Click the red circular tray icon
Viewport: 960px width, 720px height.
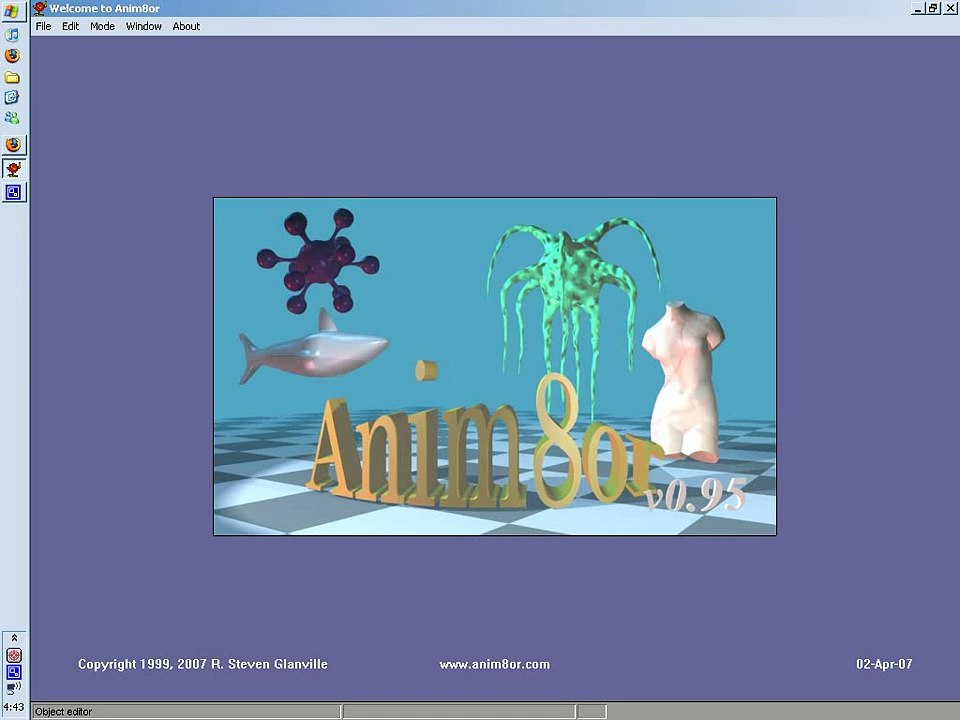13,655
